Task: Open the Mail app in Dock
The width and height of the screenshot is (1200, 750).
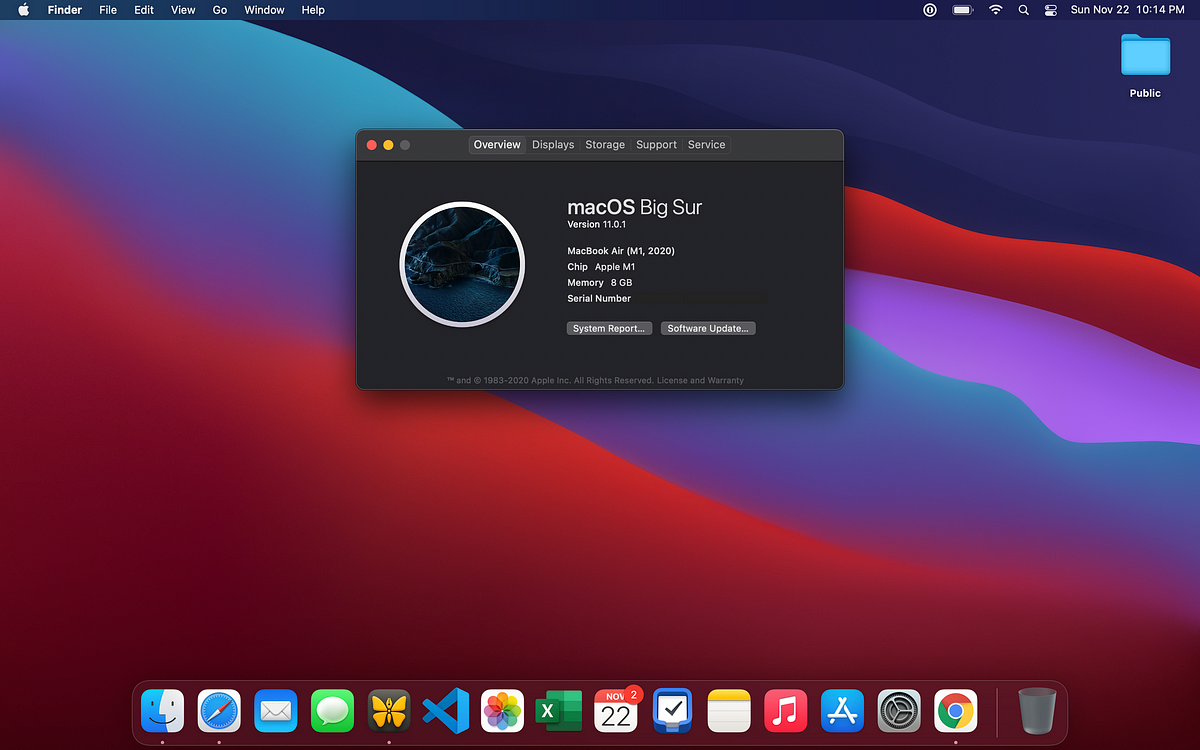Action: [276, 711]
